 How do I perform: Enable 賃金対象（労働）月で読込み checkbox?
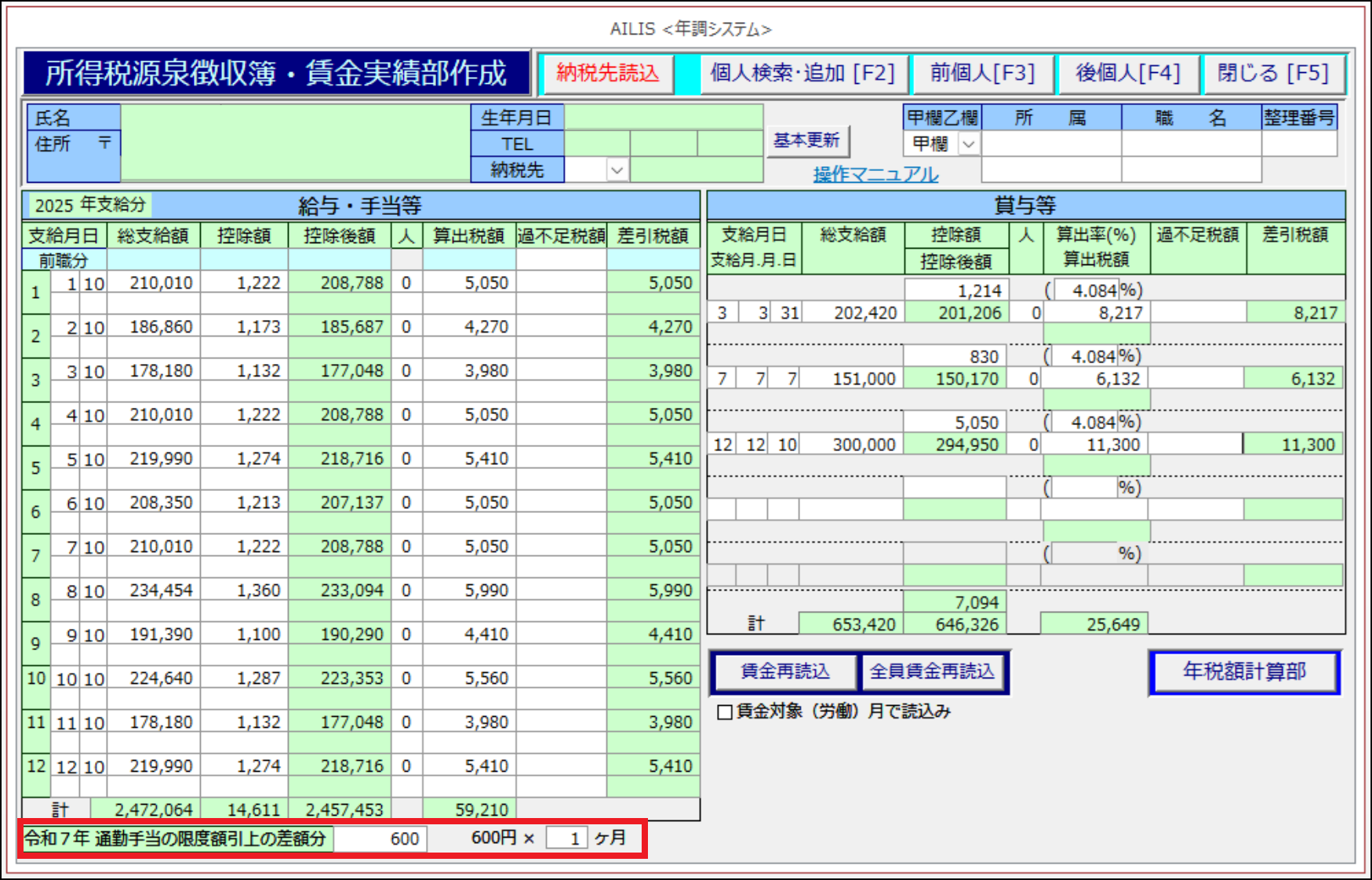726,712
